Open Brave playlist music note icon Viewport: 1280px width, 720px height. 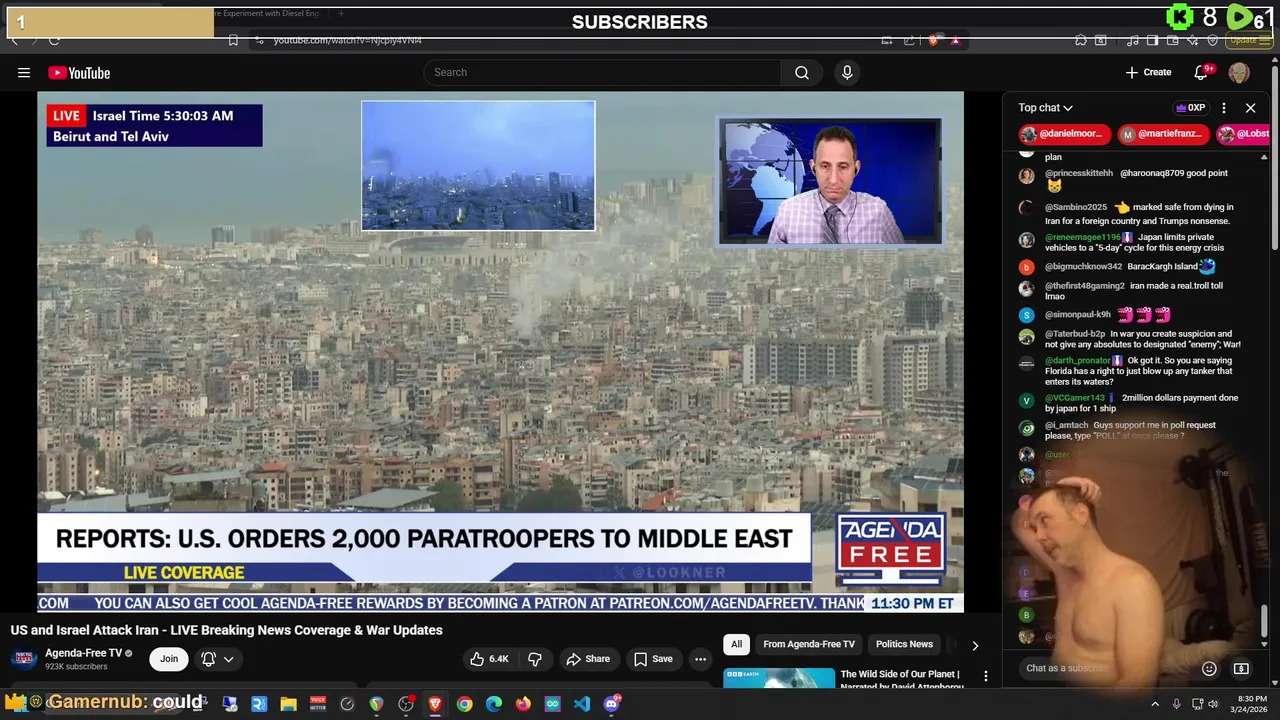click(x=1132, y=40)
